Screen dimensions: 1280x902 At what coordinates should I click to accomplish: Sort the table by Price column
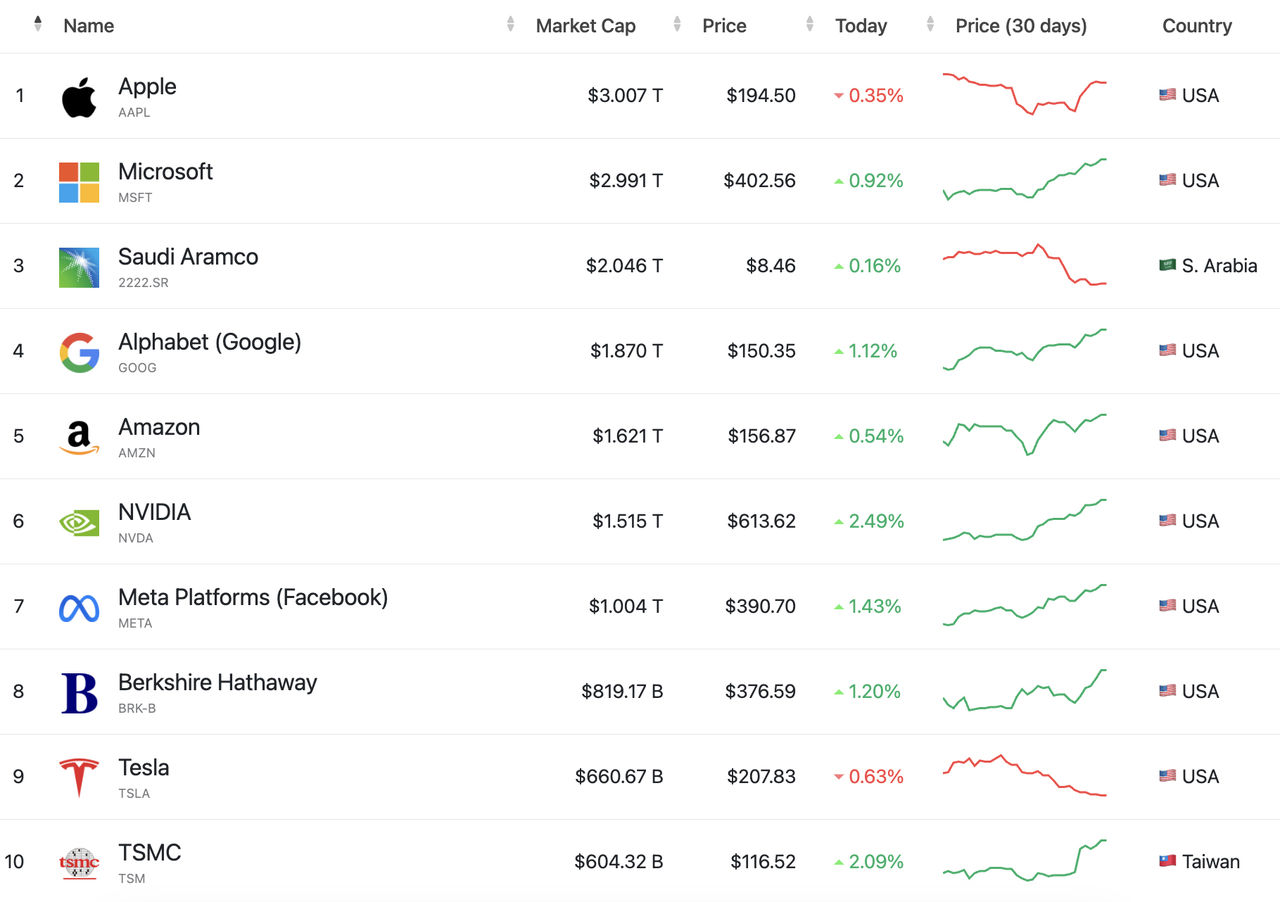pyautogui.click(x=724, y=26)
